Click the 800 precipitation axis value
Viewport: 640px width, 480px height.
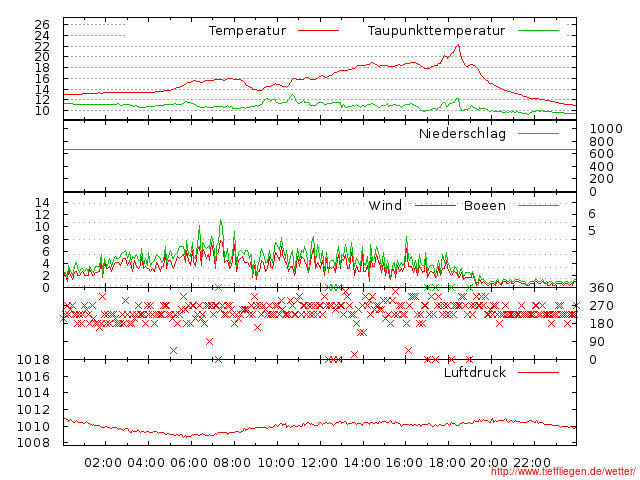click(x=601, y=142)
